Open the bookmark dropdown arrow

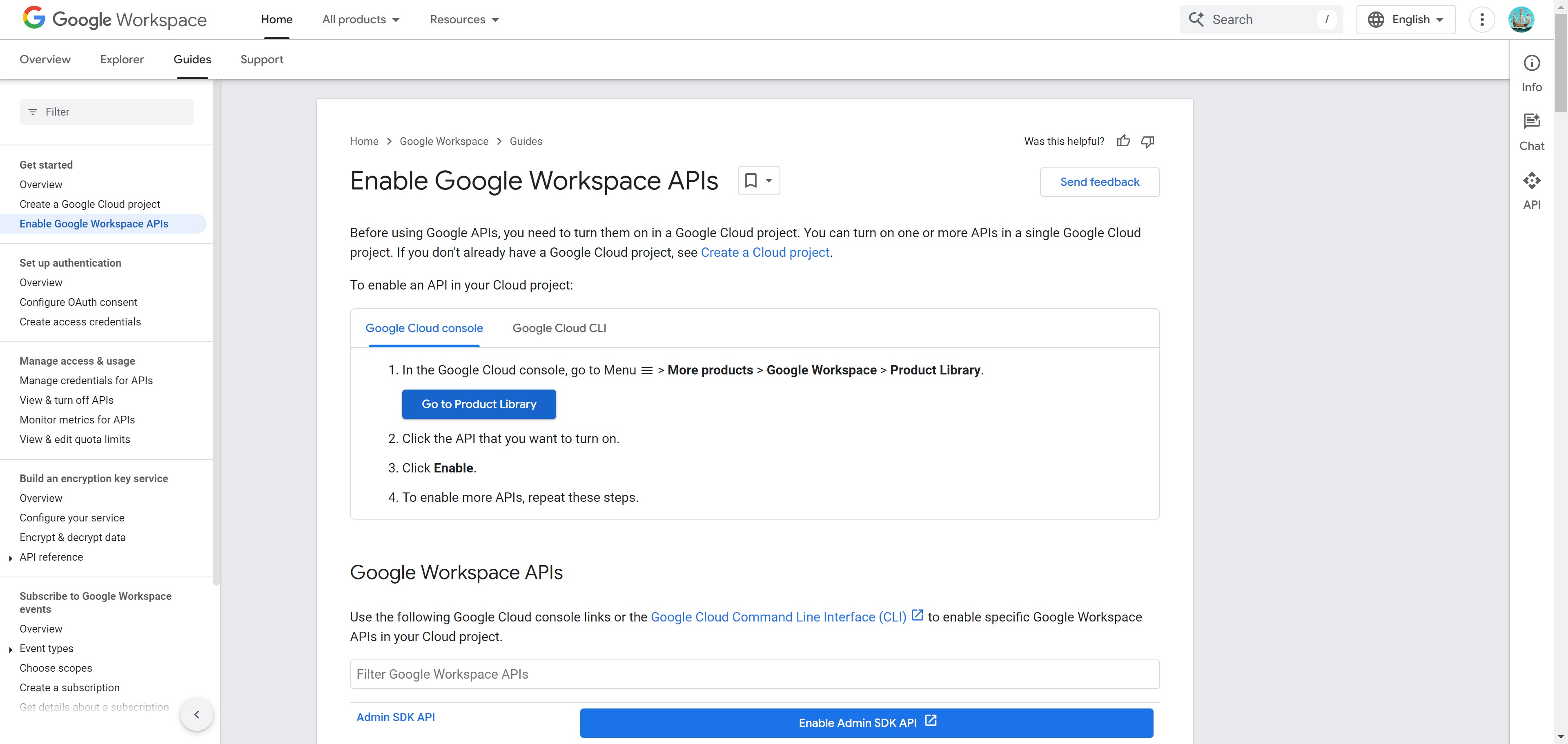point(769,180)
